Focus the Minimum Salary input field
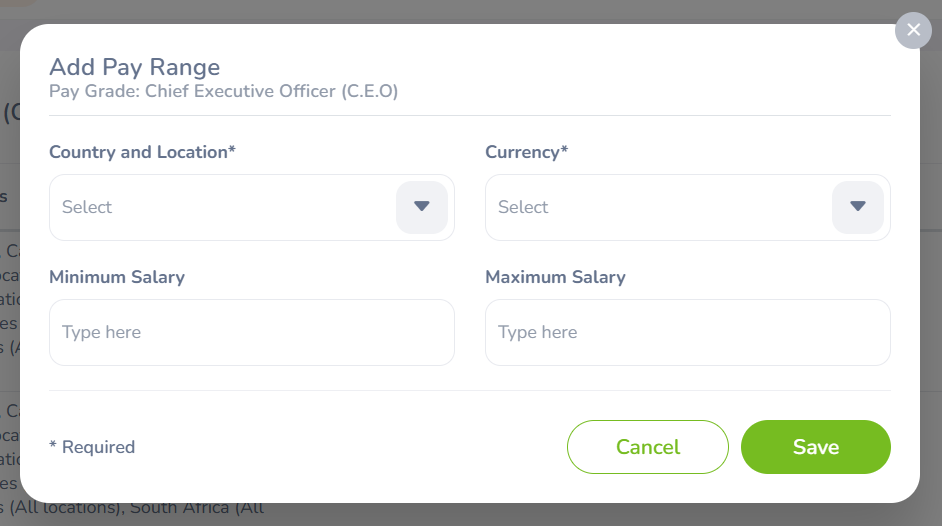This screenshot has height=526, width=942. click(x=251, y=332)
